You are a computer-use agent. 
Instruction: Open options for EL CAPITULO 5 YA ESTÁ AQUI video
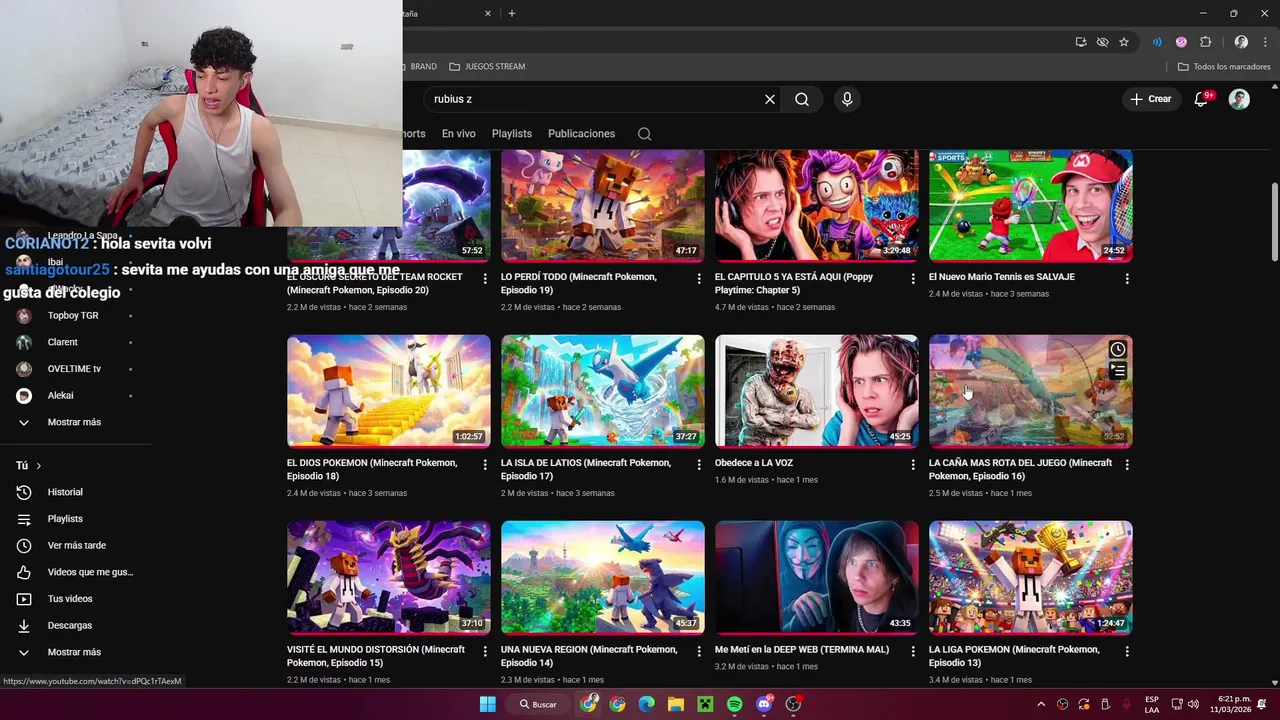912,278
